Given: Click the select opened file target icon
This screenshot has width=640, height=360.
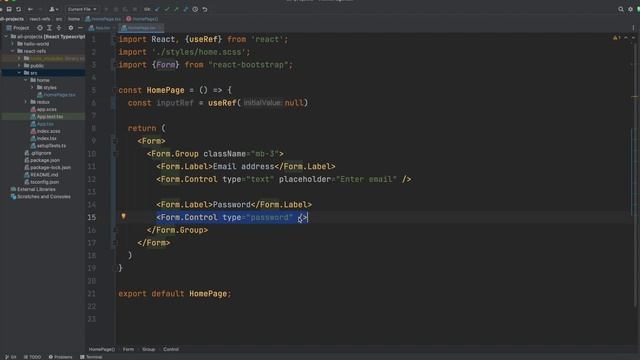Looking at the screenshot, I should (x=40, y=28).
